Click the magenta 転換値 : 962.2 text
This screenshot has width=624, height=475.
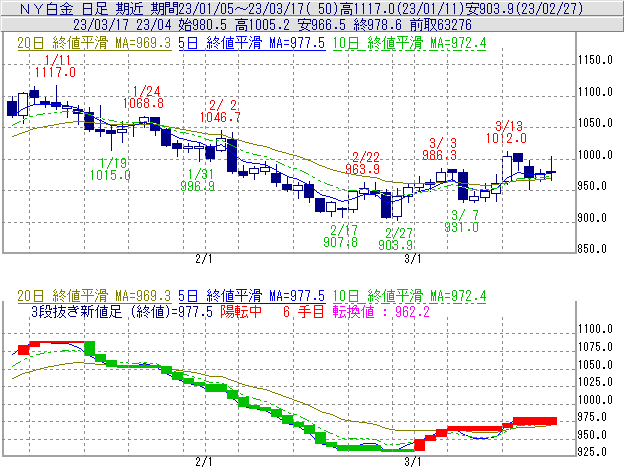382,311
